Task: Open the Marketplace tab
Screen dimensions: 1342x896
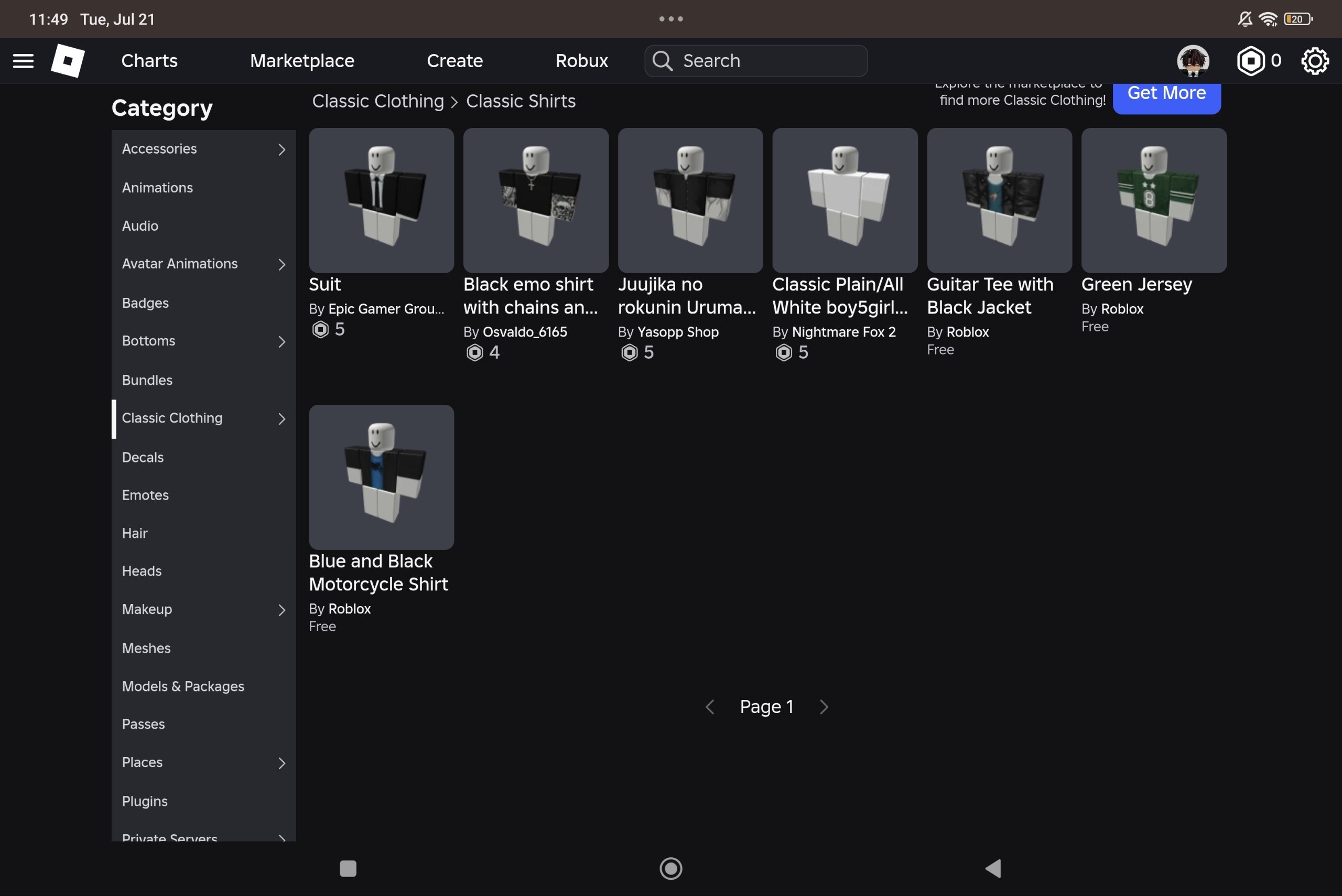Action: pyautogui.click(x=302, y=61)
